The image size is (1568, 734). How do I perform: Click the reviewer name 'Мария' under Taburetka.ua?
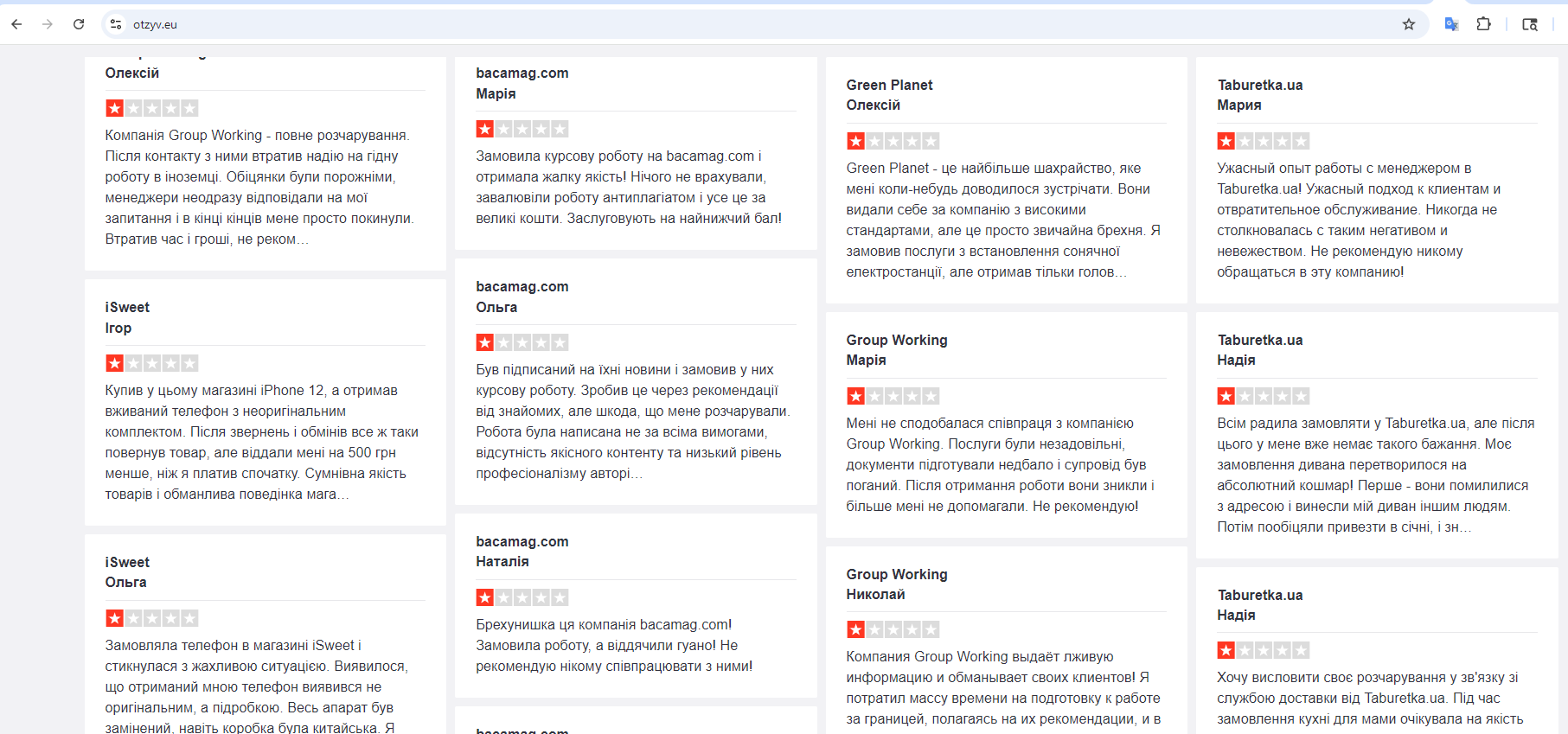click(1239, 105)
